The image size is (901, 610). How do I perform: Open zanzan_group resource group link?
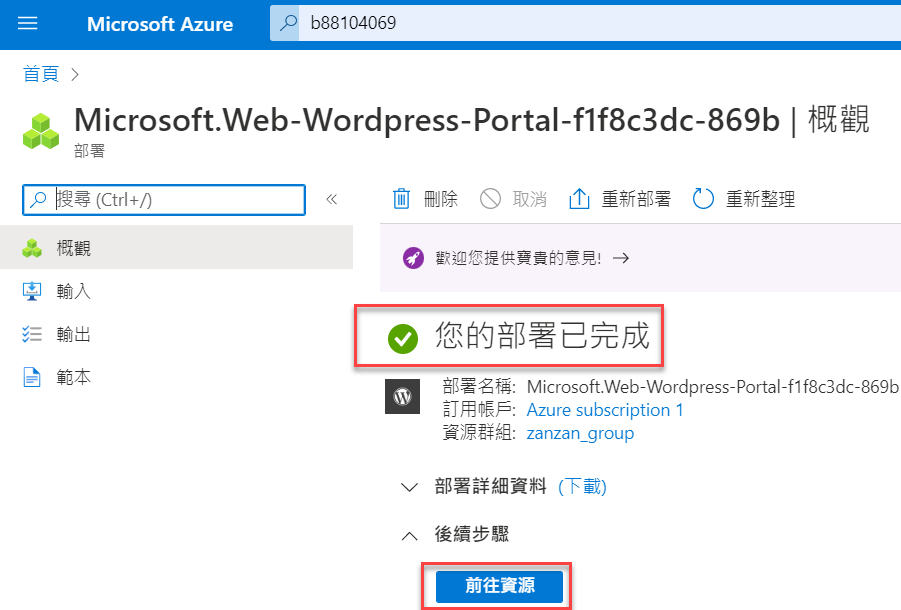(x=580, y=433)
